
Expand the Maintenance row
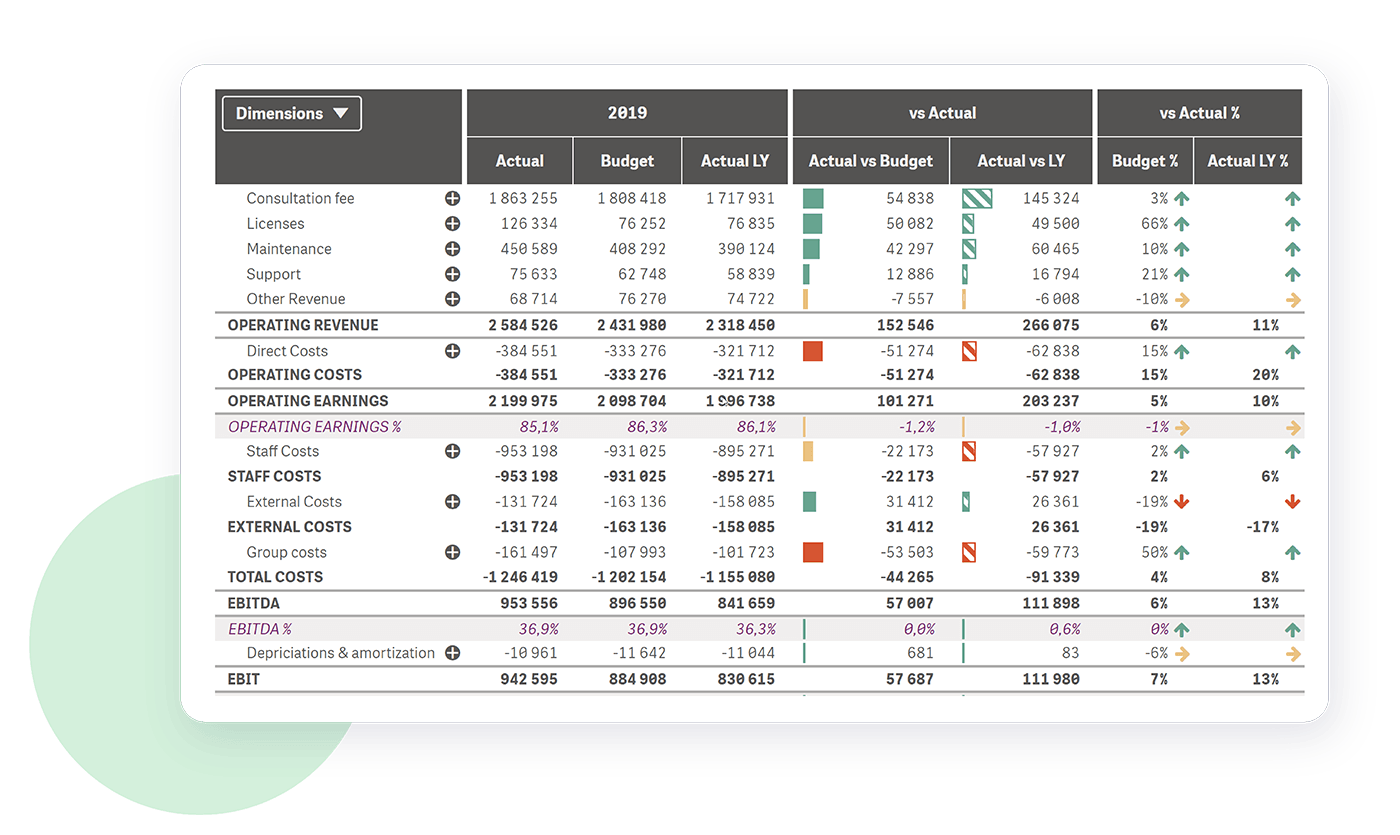pyautogui.click(x=452, y=249)
